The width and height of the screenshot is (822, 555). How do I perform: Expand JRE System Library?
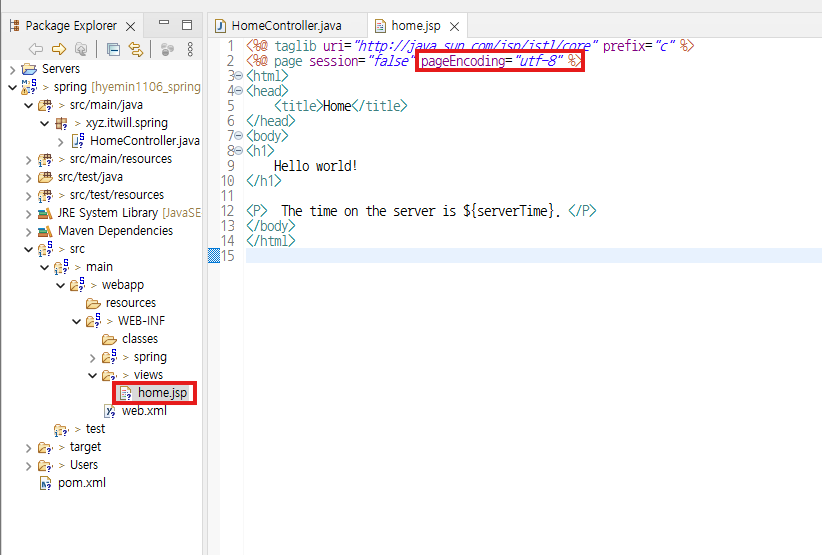(29, 213)
